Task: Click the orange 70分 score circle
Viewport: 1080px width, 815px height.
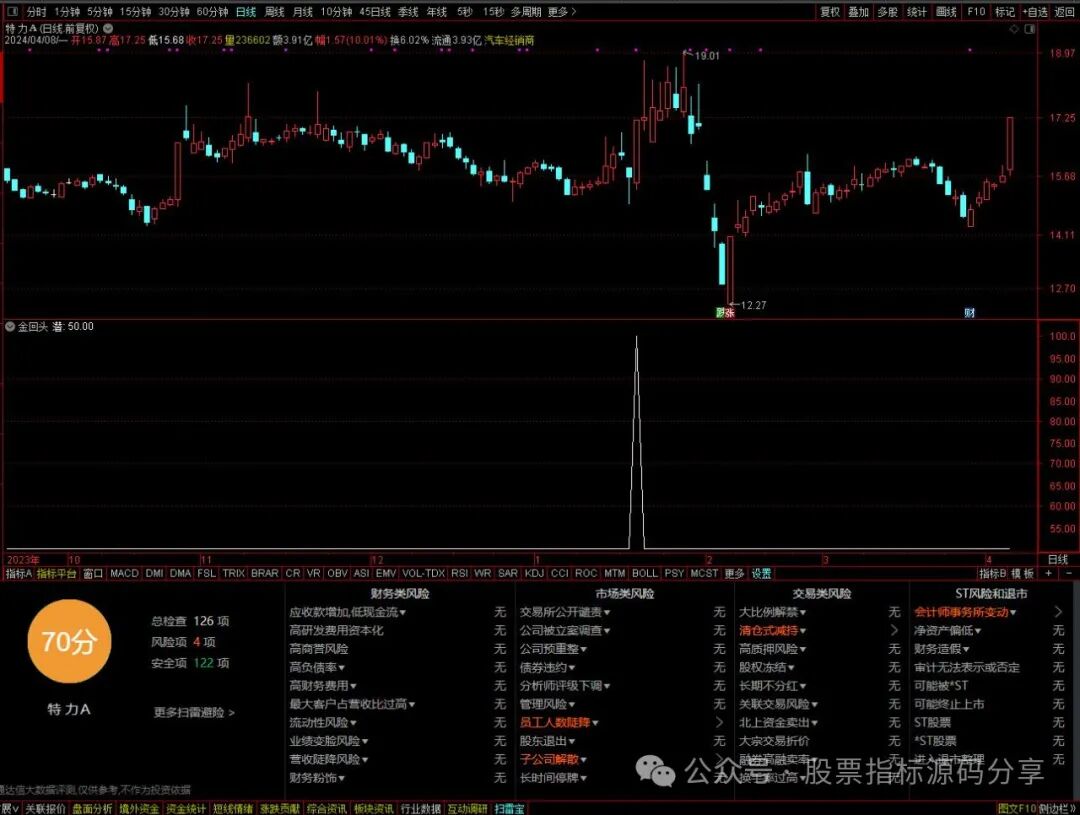Action: (69, 641)
